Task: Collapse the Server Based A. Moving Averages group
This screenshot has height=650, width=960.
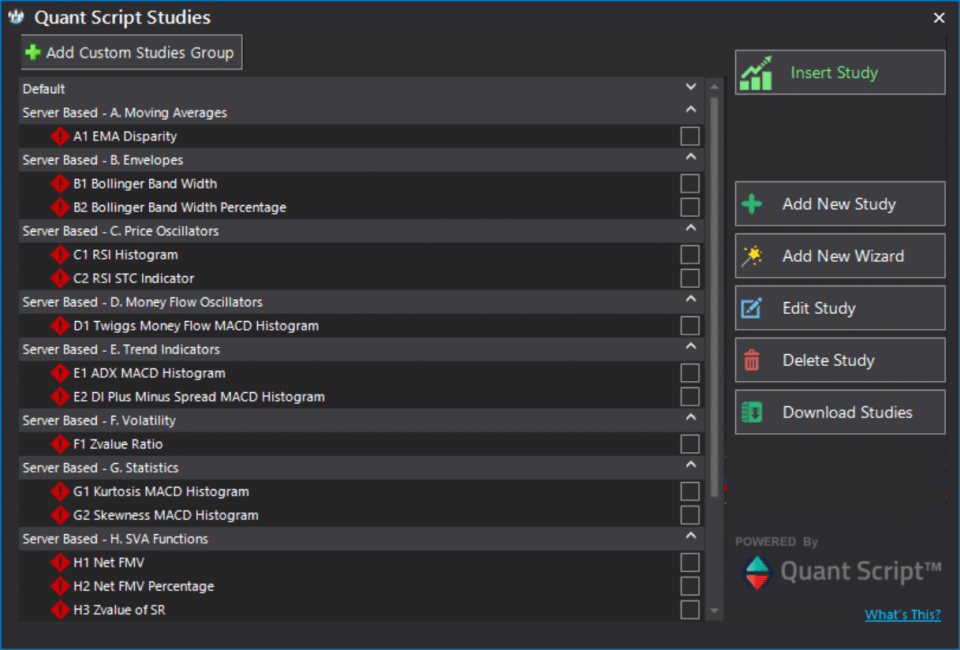Action: point(691,110)
